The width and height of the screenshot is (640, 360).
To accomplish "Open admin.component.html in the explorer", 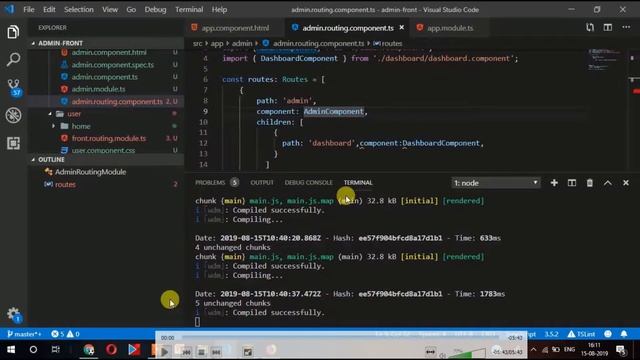I will coord(109,52).
